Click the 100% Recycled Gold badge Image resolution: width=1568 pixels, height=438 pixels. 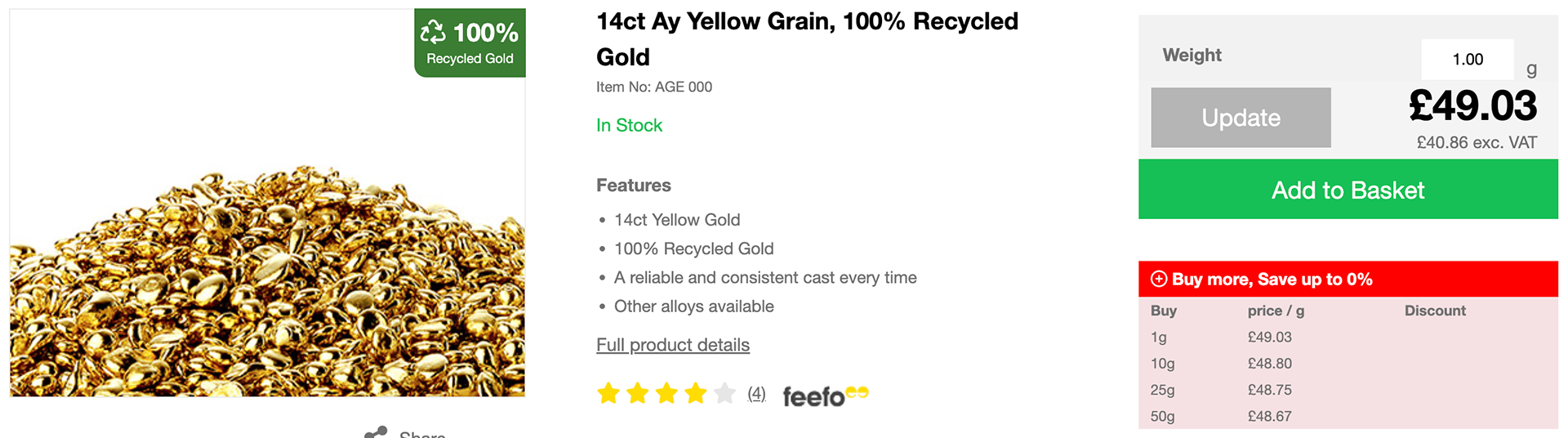click(x=470, y=43)
